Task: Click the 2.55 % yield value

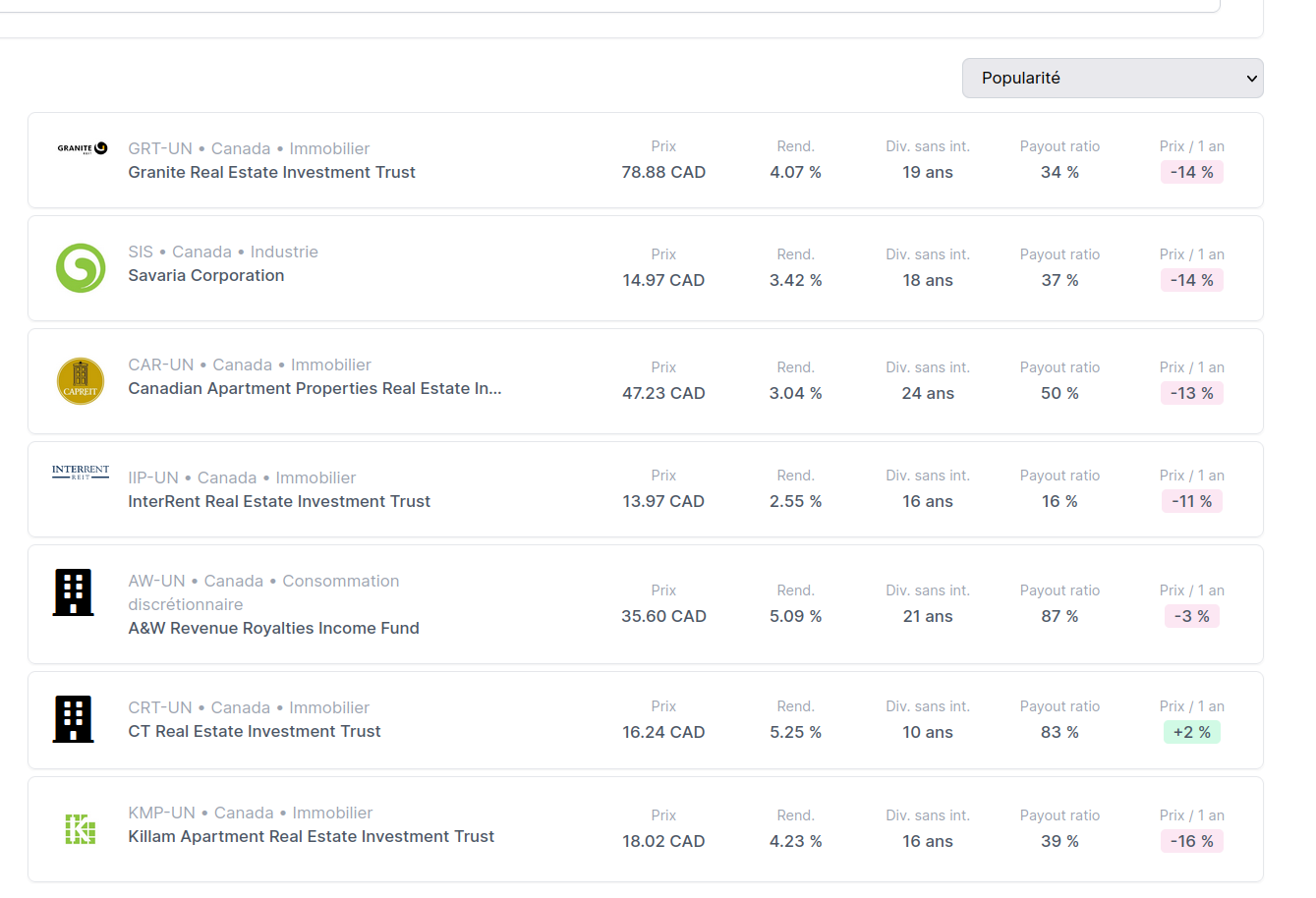Action: 795,501
